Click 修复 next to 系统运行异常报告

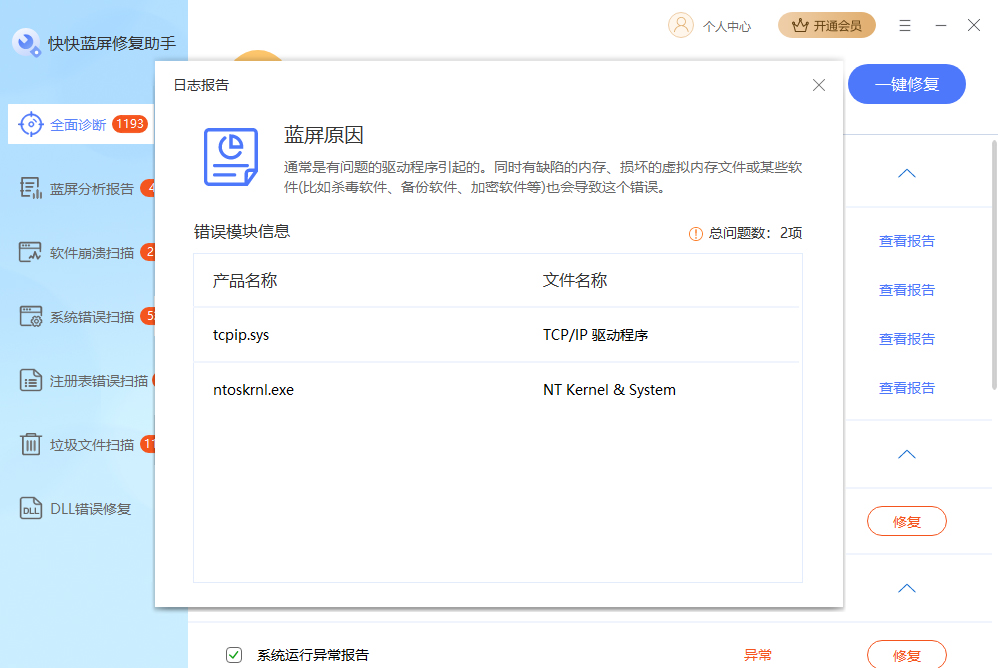[906, 654]
